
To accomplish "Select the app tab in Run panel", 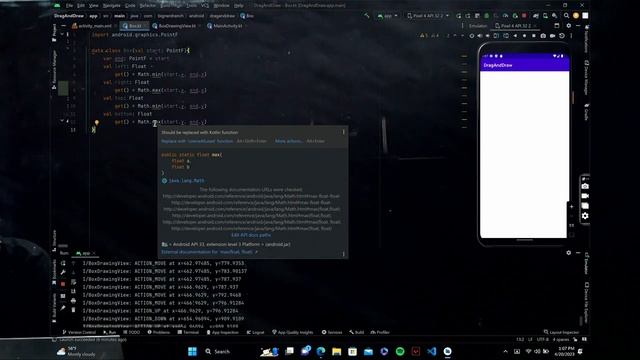I will point(85,253).
